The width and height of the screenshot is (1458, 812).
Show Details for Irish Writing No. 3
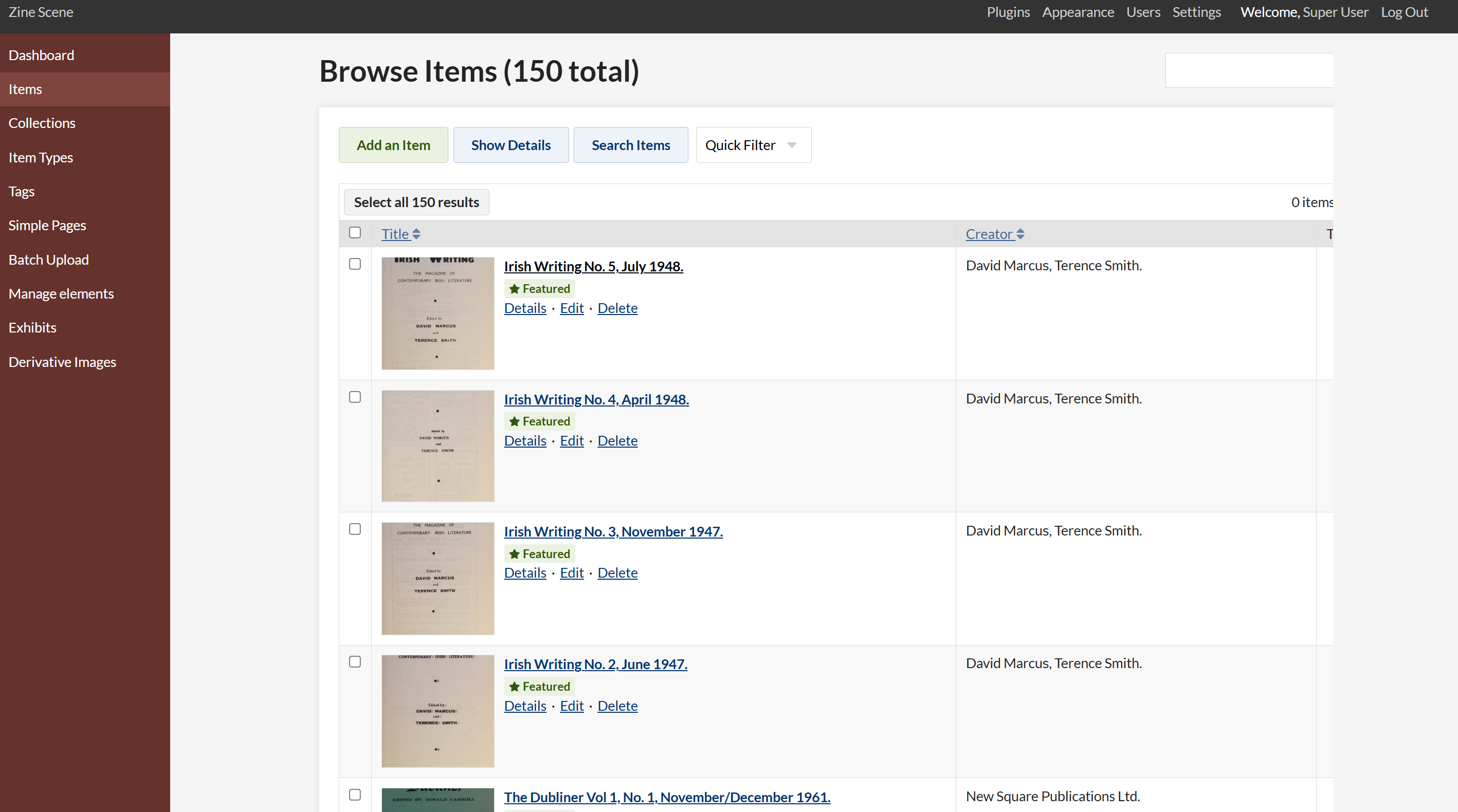[x=525, y=573]
